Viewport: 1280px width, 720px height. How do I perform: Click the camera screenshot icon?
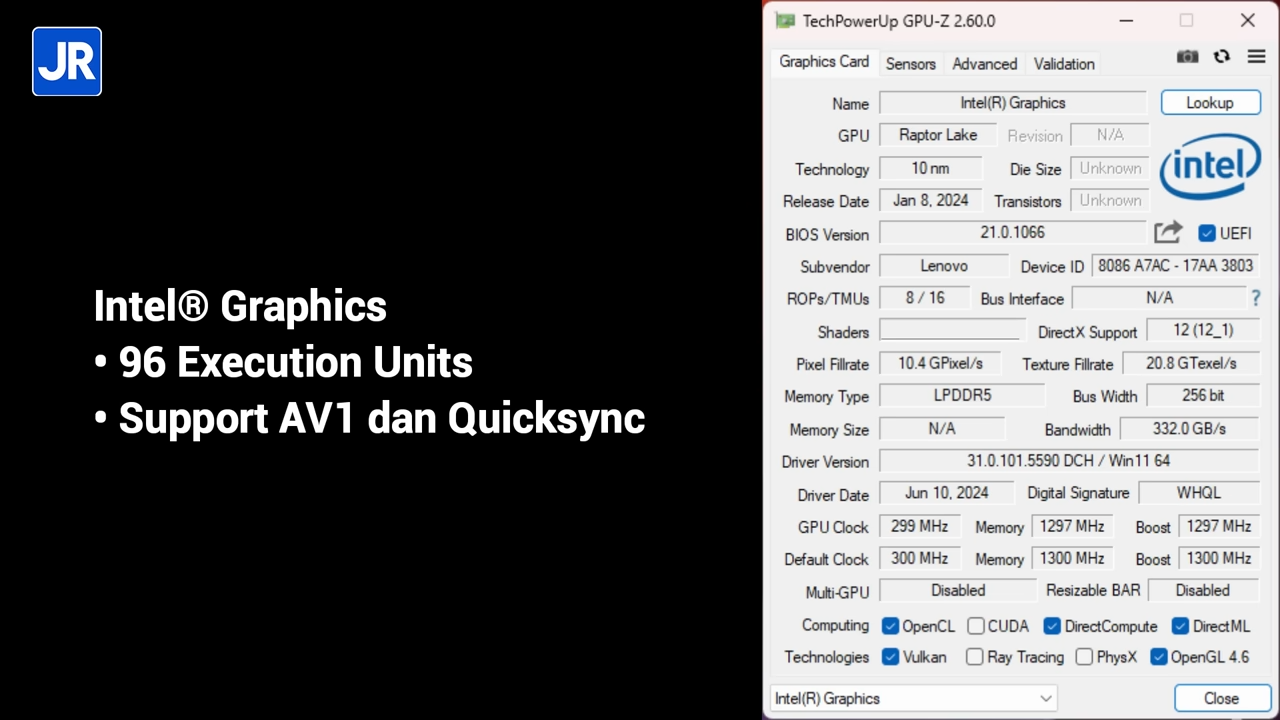(x=1187, y=57)
